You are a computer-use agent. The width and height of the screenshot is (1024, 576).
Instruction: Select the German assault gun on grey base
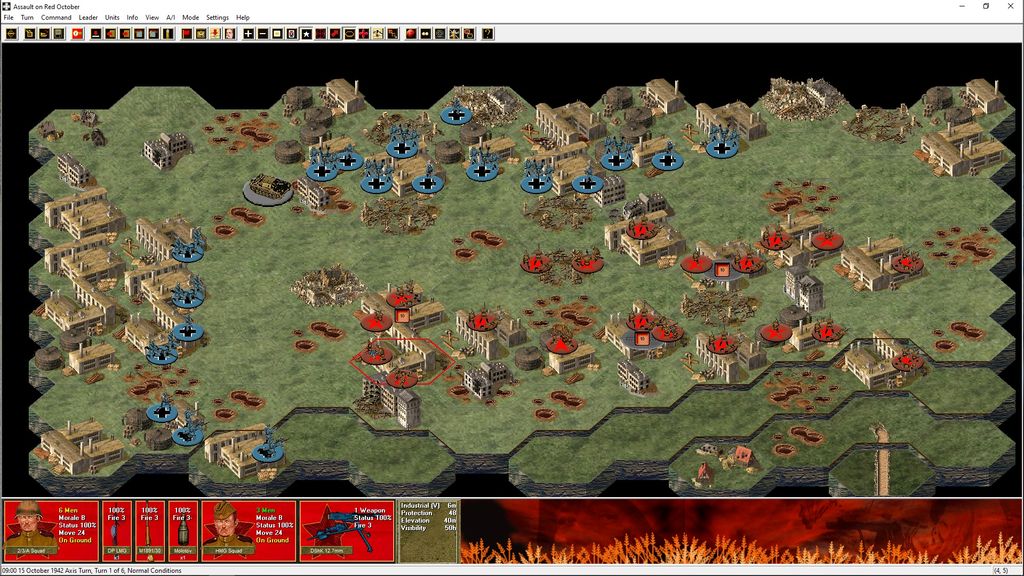tap(268, 188)
